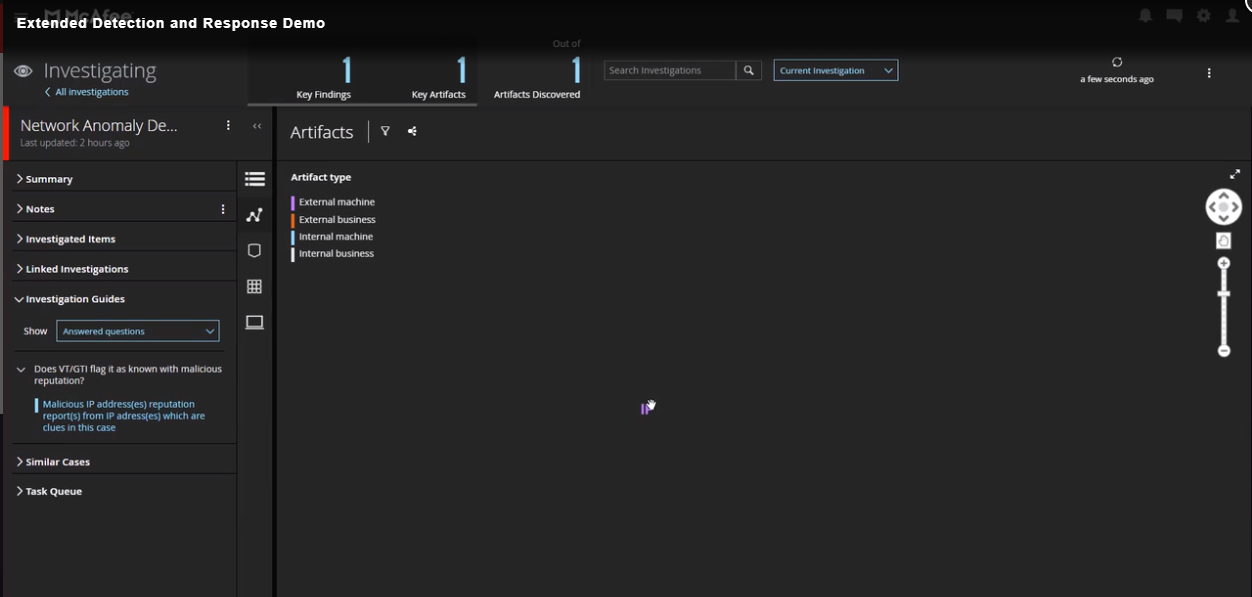Expand the graph to fullscreen
The height and width of the screenshot is (597, 1252).
pos(1235,174)
